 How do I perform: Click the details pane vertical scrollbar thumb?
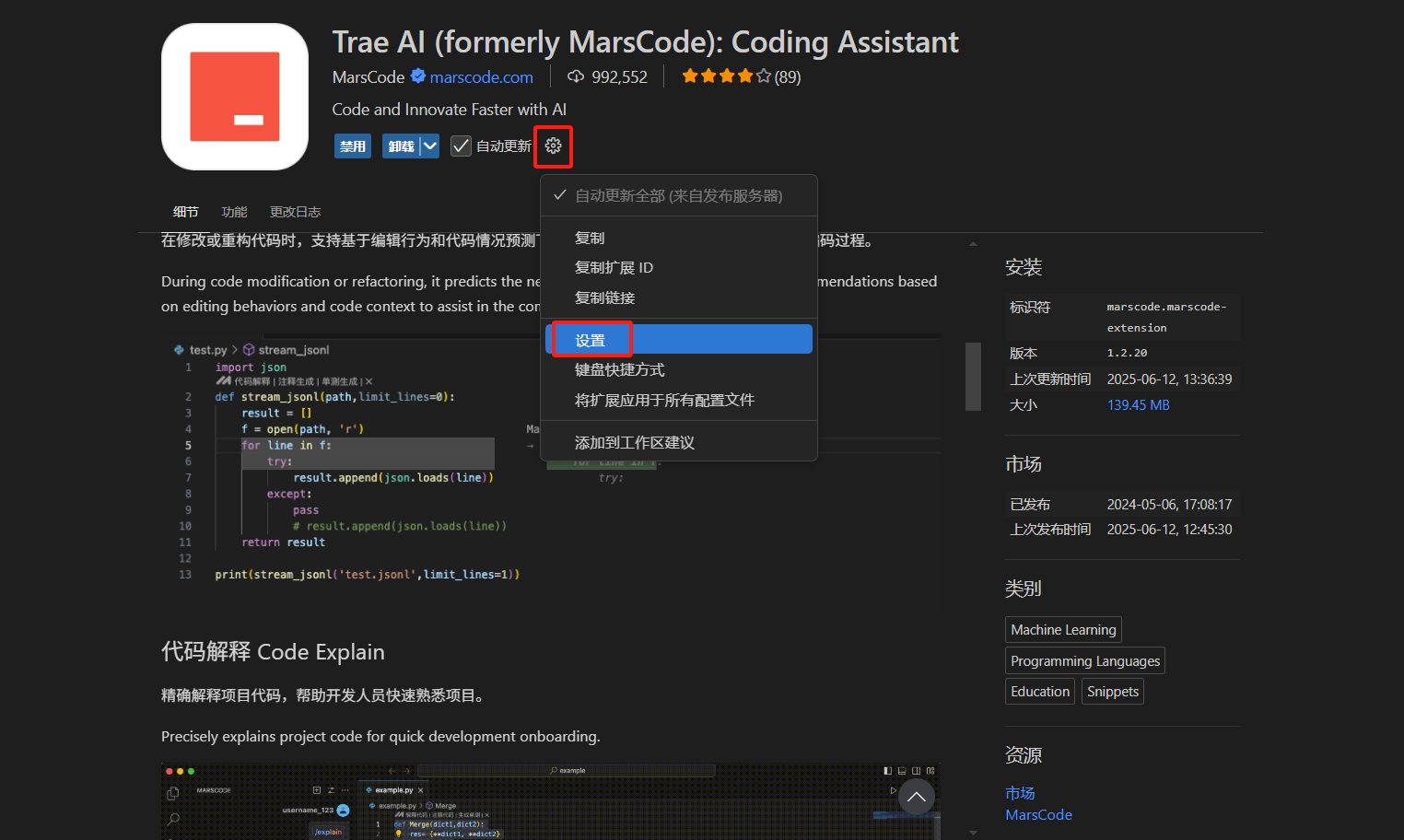click(x=973, y=377)
